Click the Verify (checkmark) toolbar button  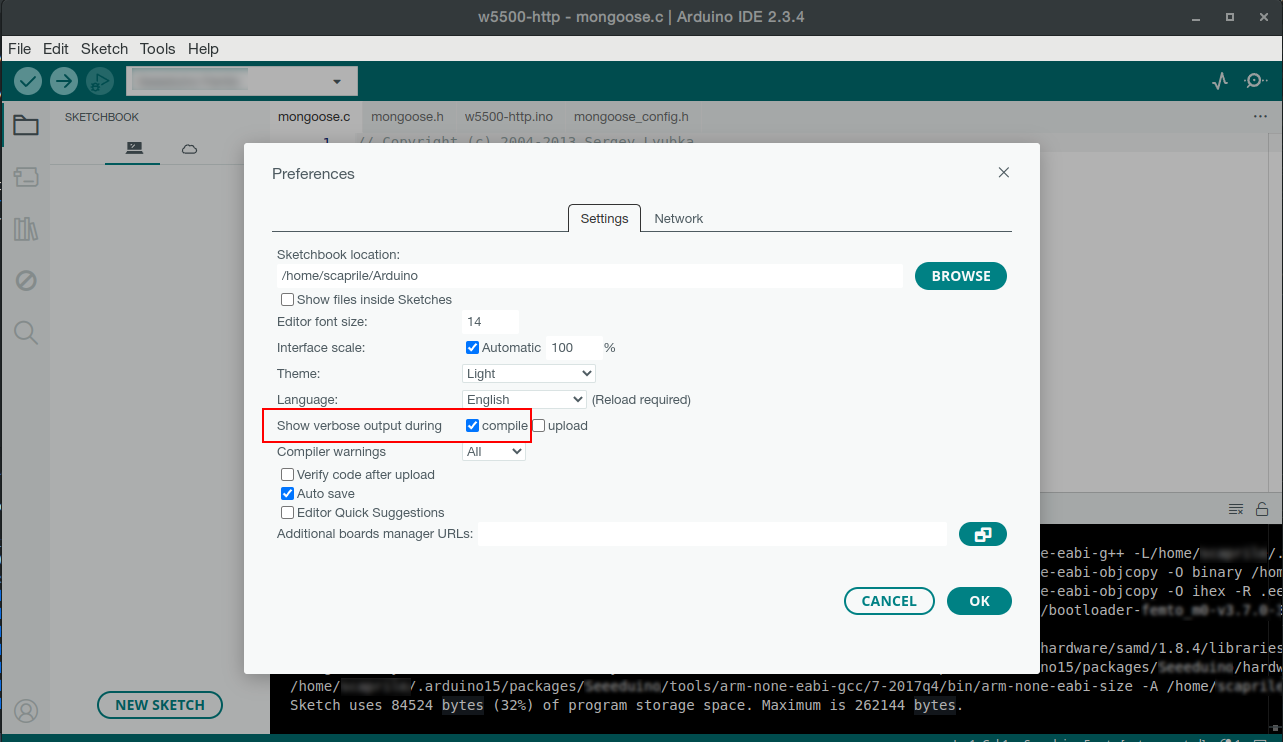coord(28,81)
